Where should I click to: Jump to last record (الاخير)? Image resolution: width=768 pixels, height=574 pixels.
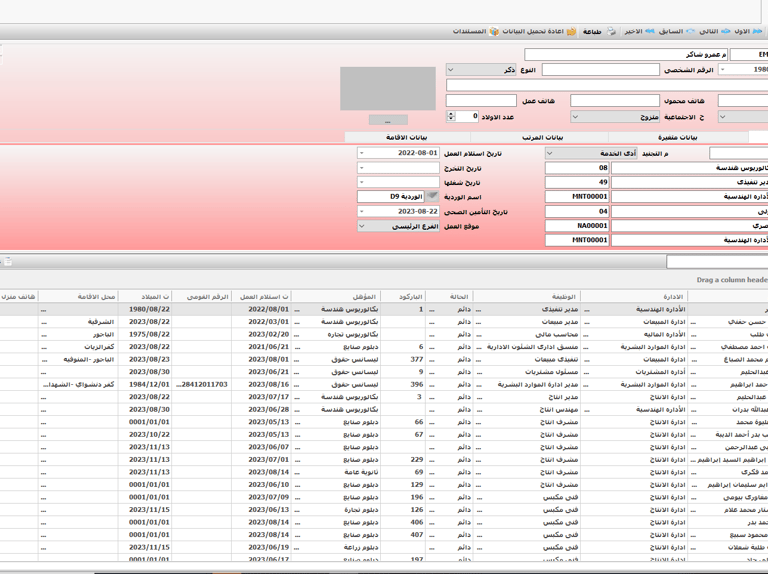(640, 31)
